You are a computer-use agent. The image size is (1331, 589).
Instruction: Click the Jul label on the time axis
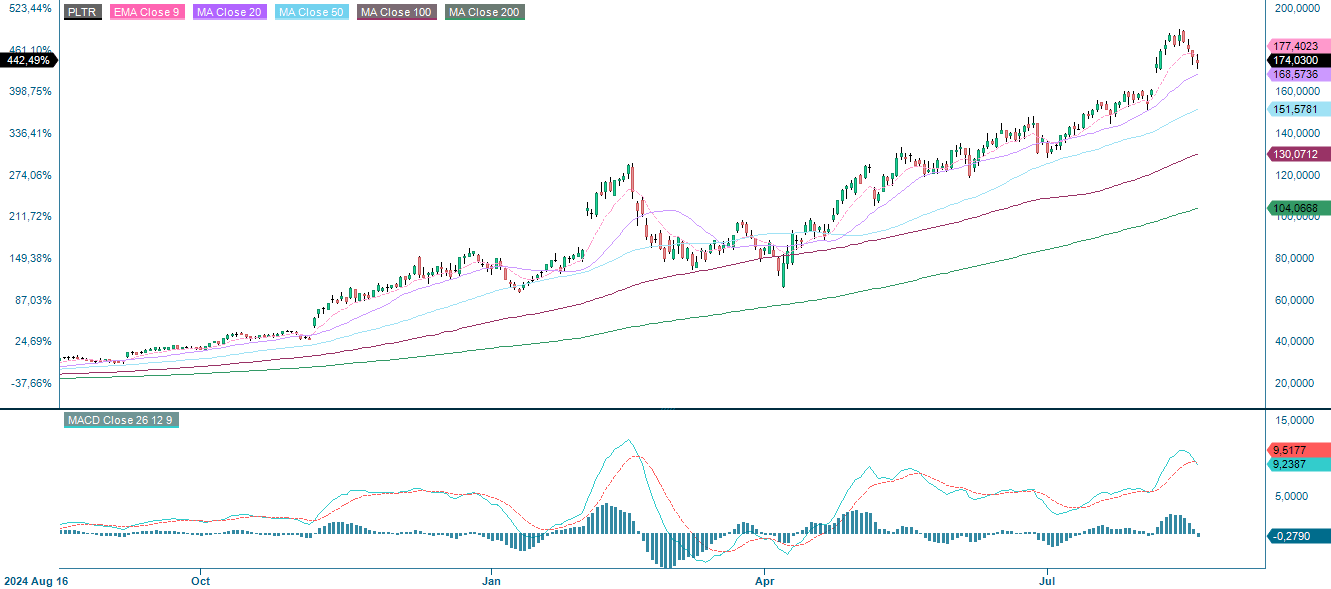coord(1048,580)
